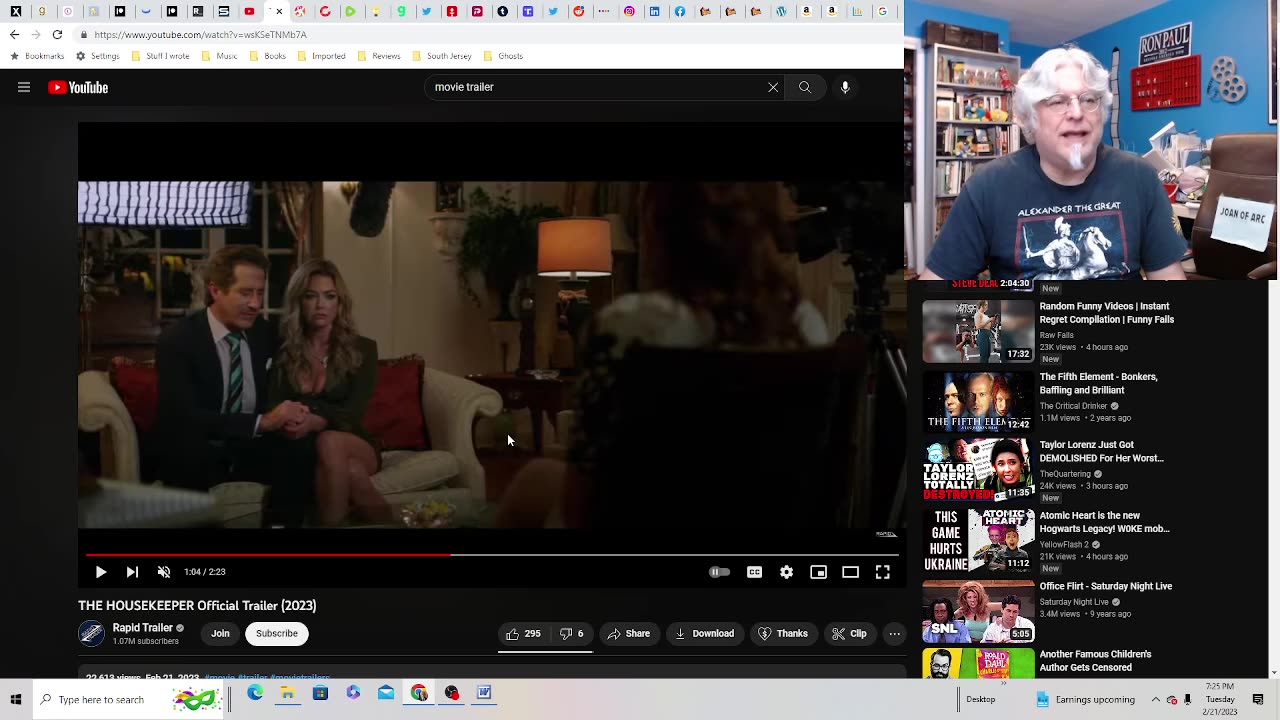Clear the search box text
Viewport: 1280px width, 720px height.
pos(773,87)
